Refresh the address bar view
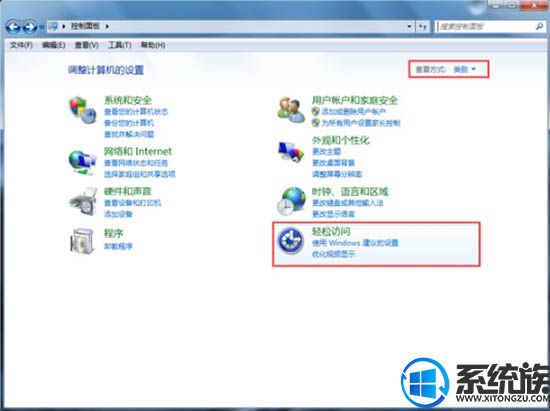Image resolution: width=550 pixels, height=411 pixels. [423, 26]
